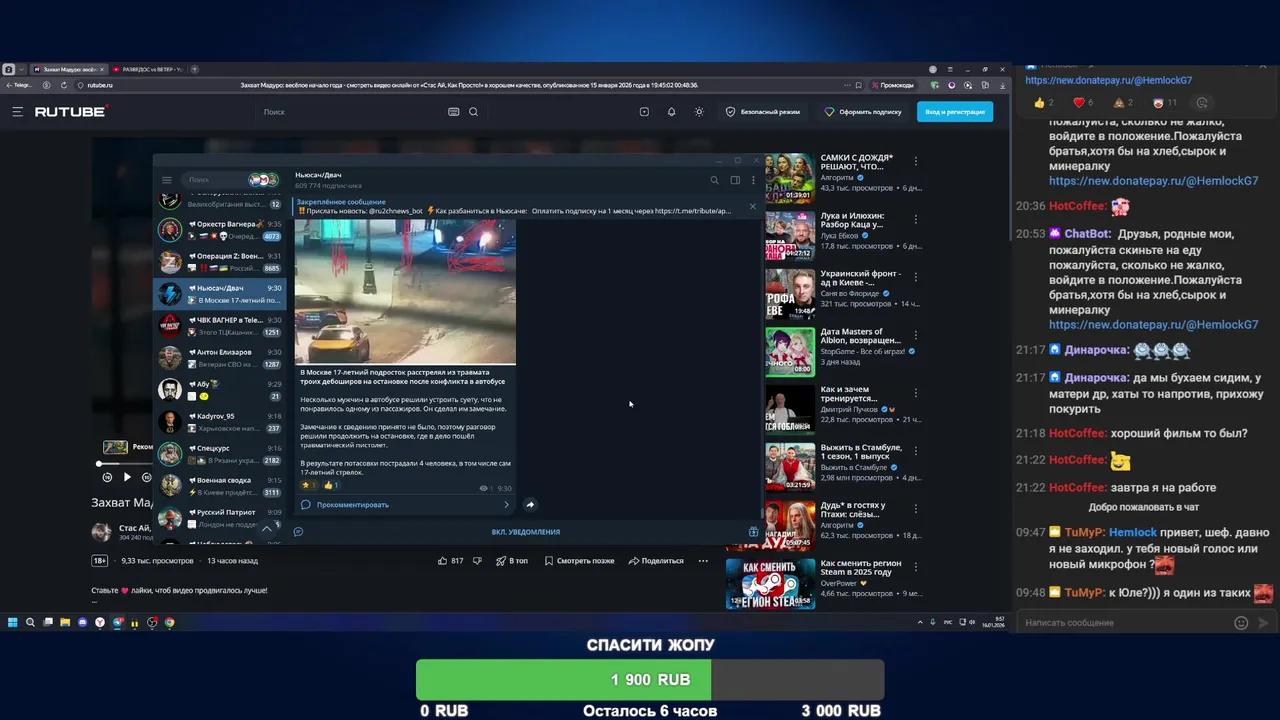1280x720 pixels.
Task: Click the RUTUBE search magnifier icon
Action: coord(473,112)
